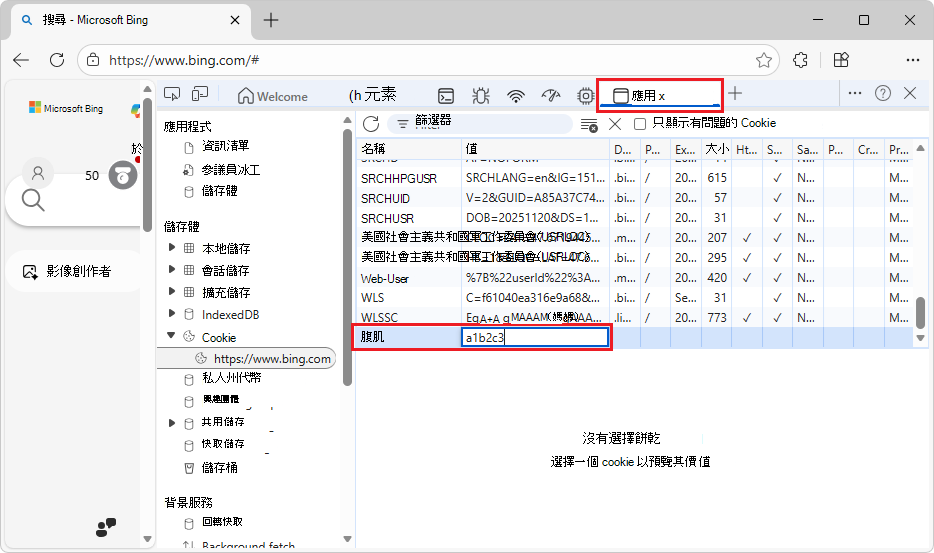Add more tools with DevTools plus icon
The height and width of the screenshot is (553, 934).
pos(735,94)
